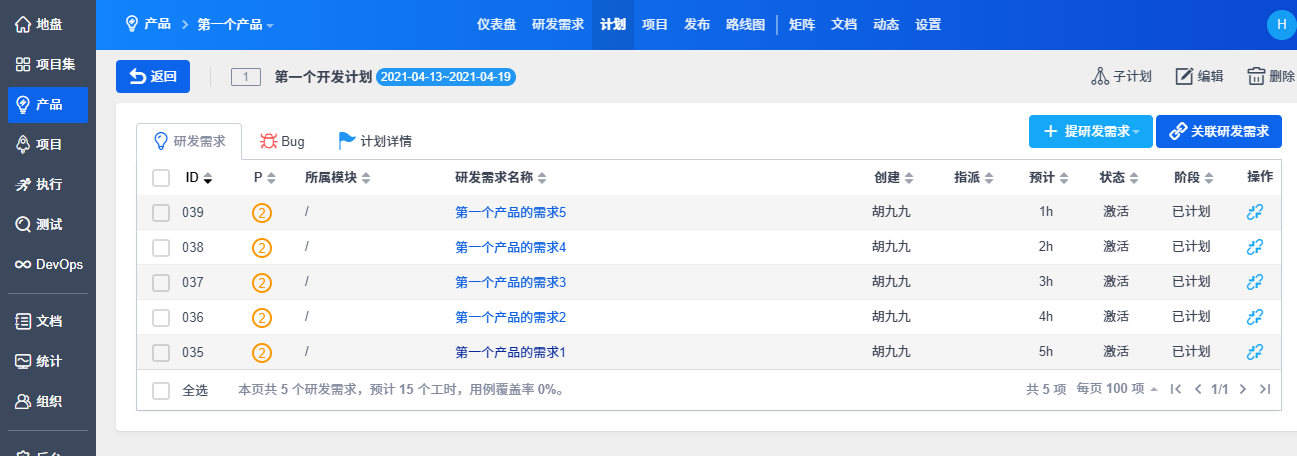Open 测试 in left sidebar
The width and height of the screenshot is (1297, 456).
click(47, 225)
